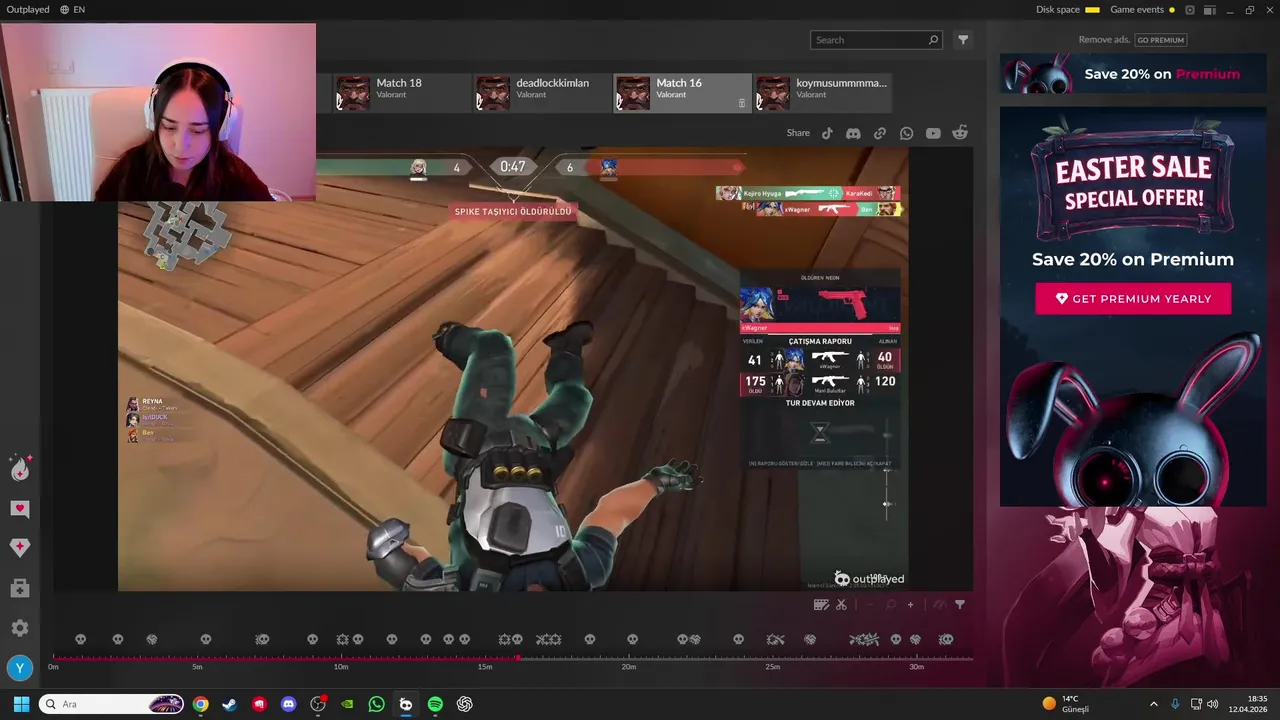Jump to the last burst skull marker
This screenshot has height=720, width=1280.
tap(945, 639)
